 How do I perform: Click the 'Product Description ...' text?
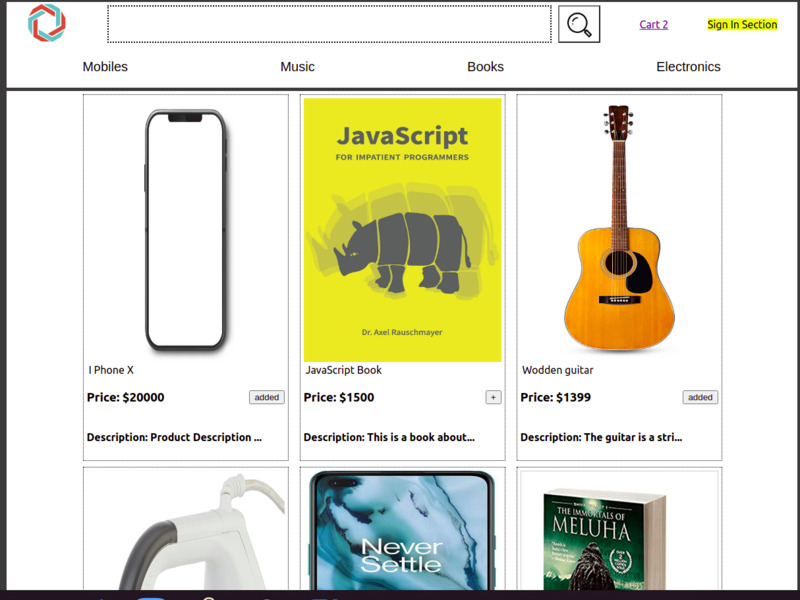(206, 437)
